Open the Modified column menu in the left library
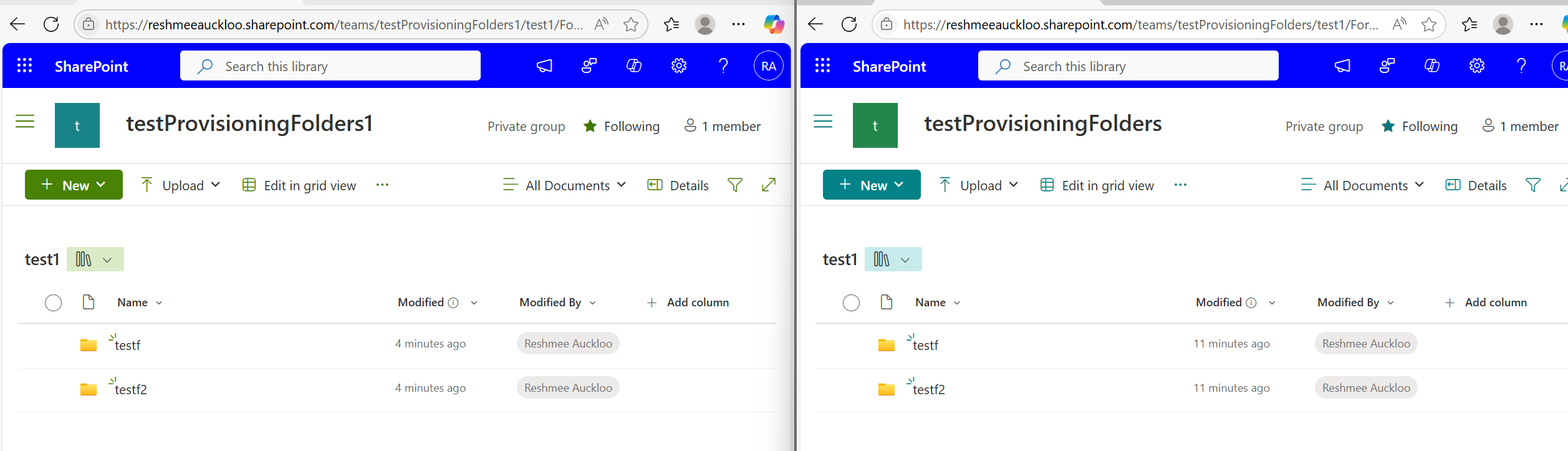 438,303
